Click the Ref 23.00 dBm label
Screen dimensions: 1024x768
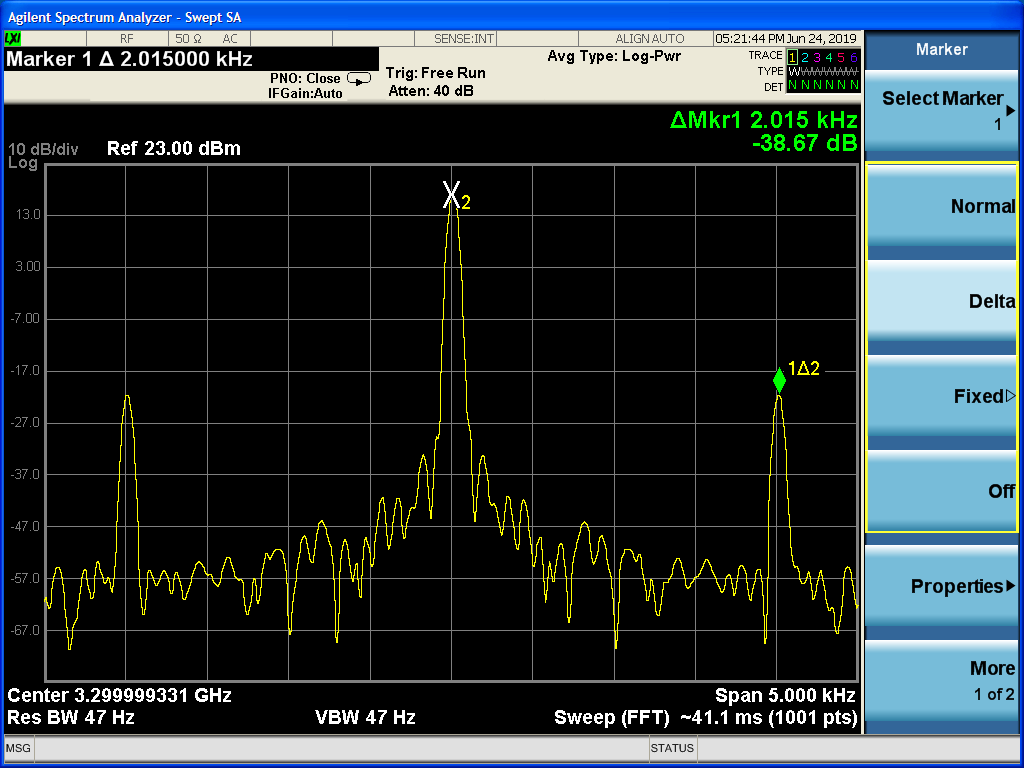pyautogui.click(x=174, y=148)
